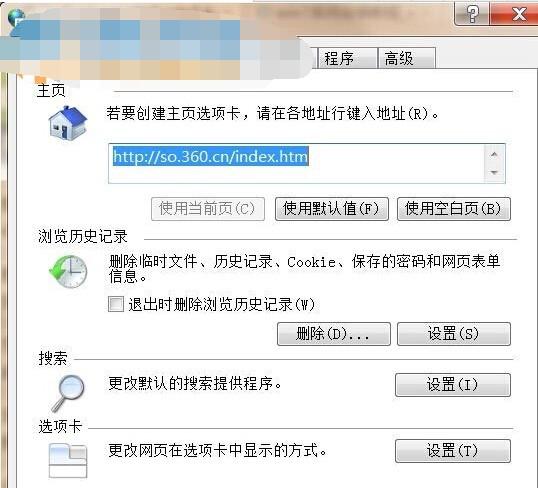Click the magnifying glass search icon
This screenshot has width=538, height=488.
point(68,393)
